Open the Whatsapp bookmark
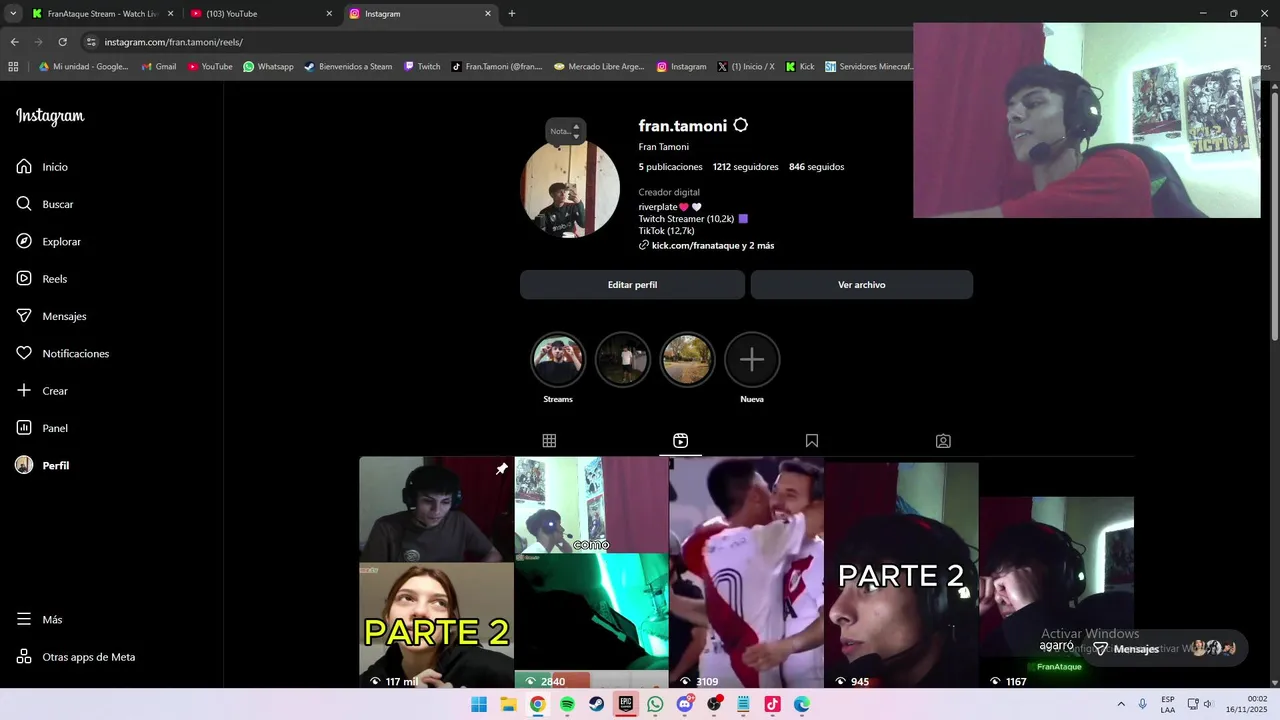 click(268, 67)
